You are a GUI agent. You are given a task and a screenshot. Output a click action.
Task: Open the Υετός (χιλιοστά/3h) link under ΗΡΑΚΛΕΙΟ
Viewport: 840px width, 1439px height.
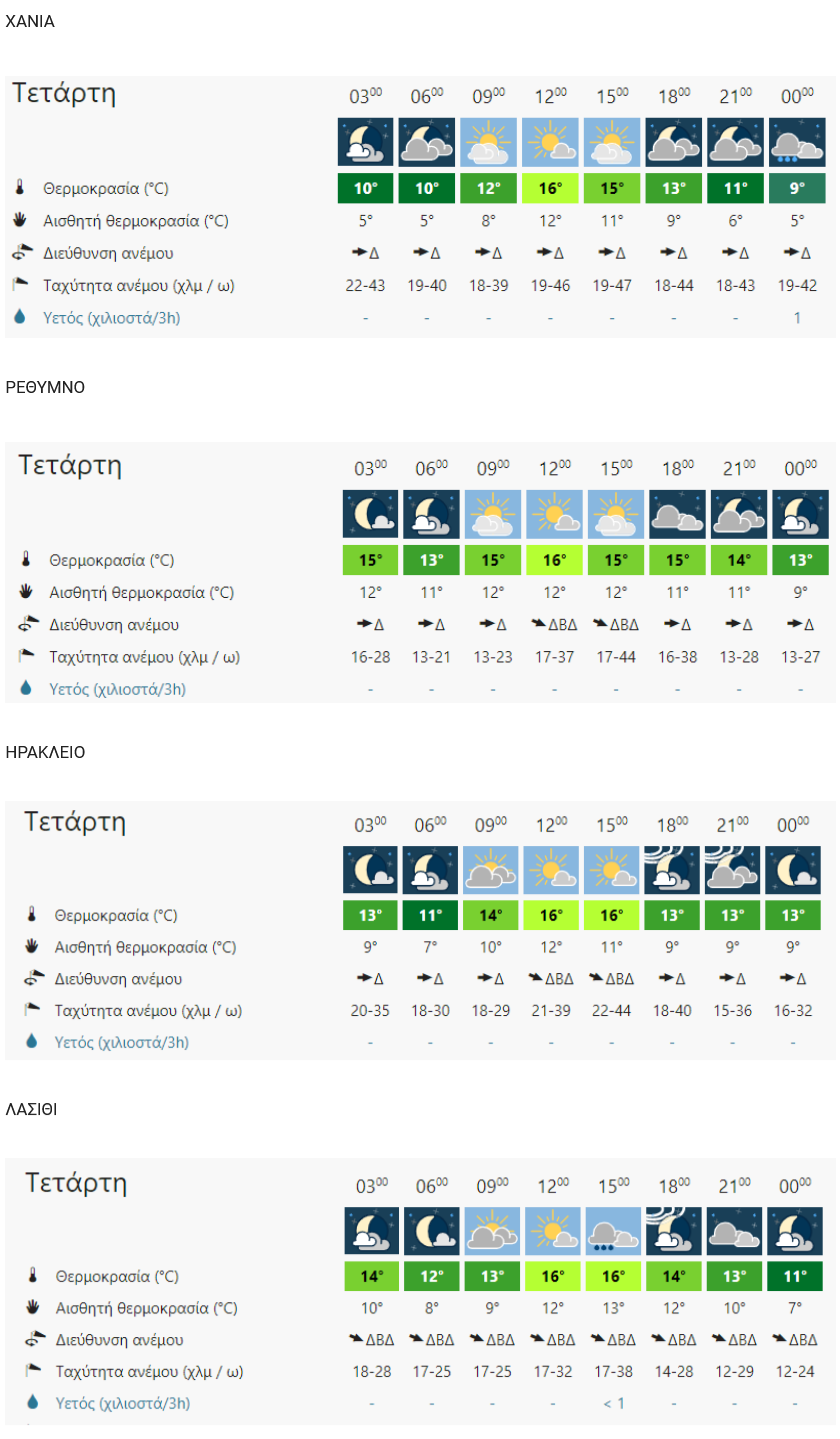coord(121,1043)
